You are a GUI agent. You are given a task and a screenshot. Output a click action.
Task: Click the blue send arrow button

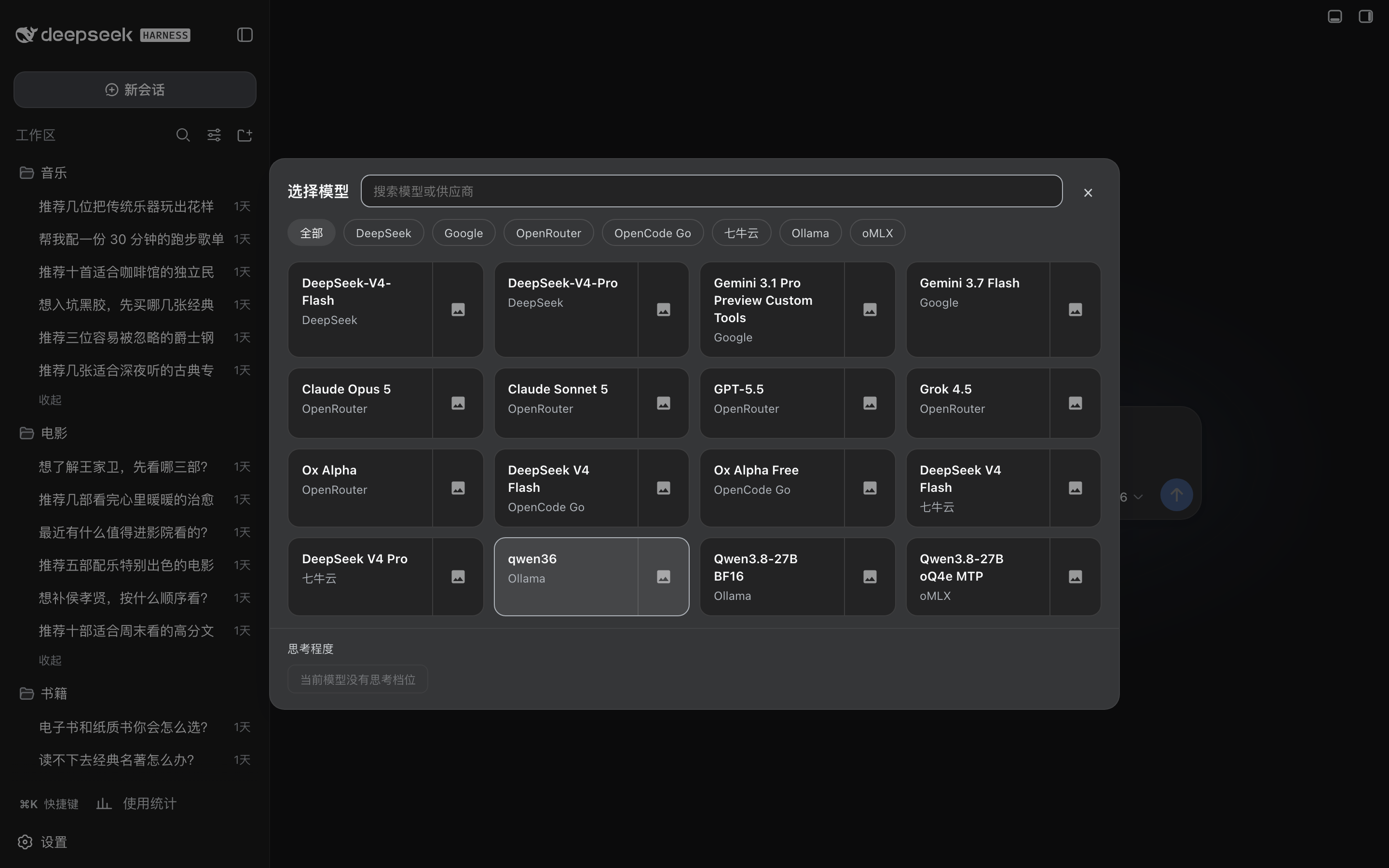(1176, 495)
